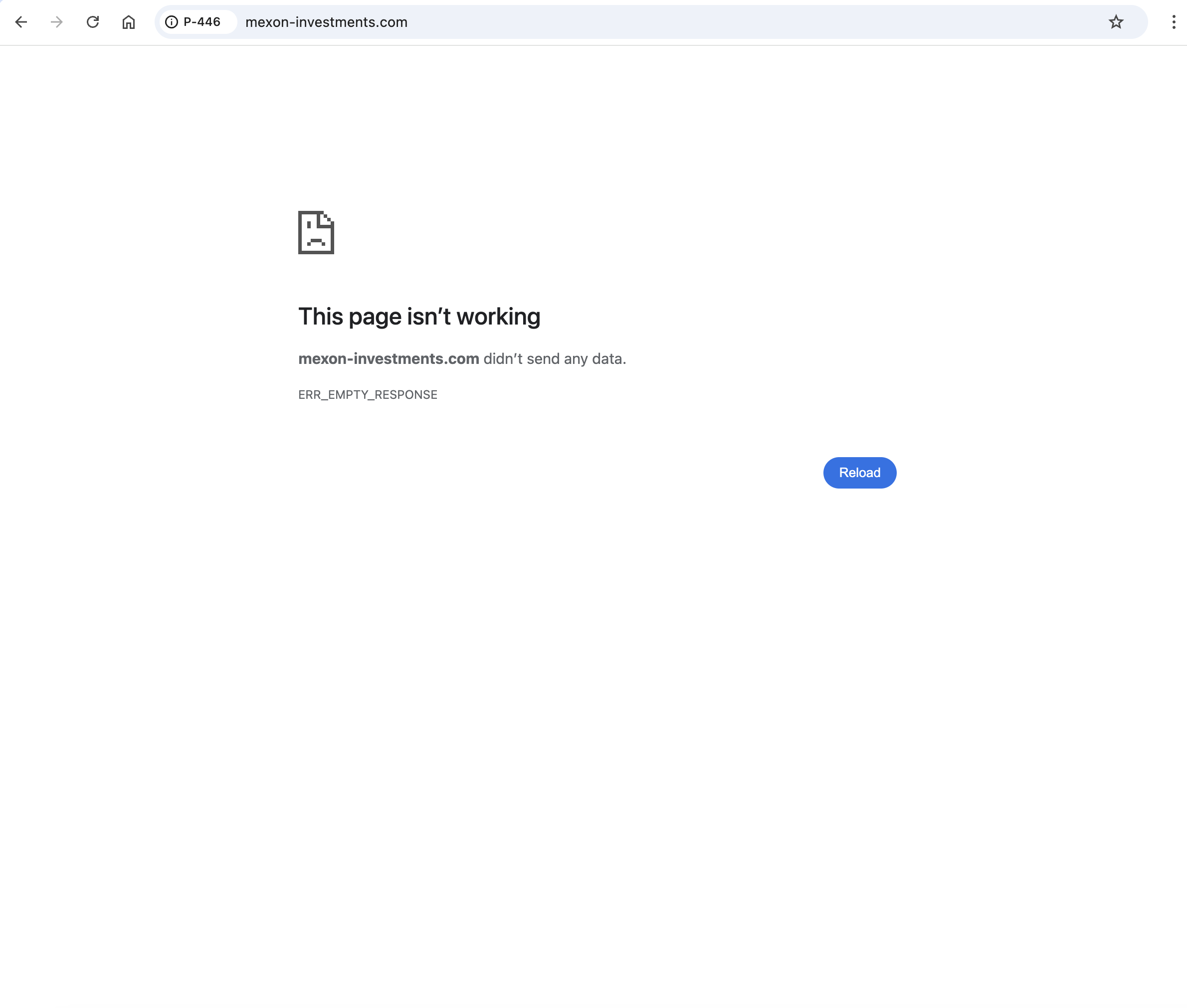The width and height of the screenshot is (1187, 1008).
Task: Bookmark this page with the star
Action: [x=1116, y=22]
